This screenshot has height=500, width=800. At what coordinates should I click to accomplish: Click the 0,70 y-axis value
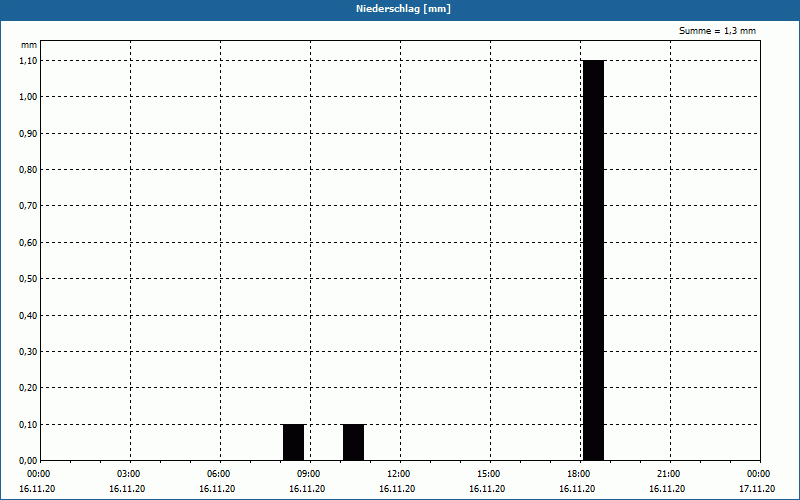coord(28,206)
